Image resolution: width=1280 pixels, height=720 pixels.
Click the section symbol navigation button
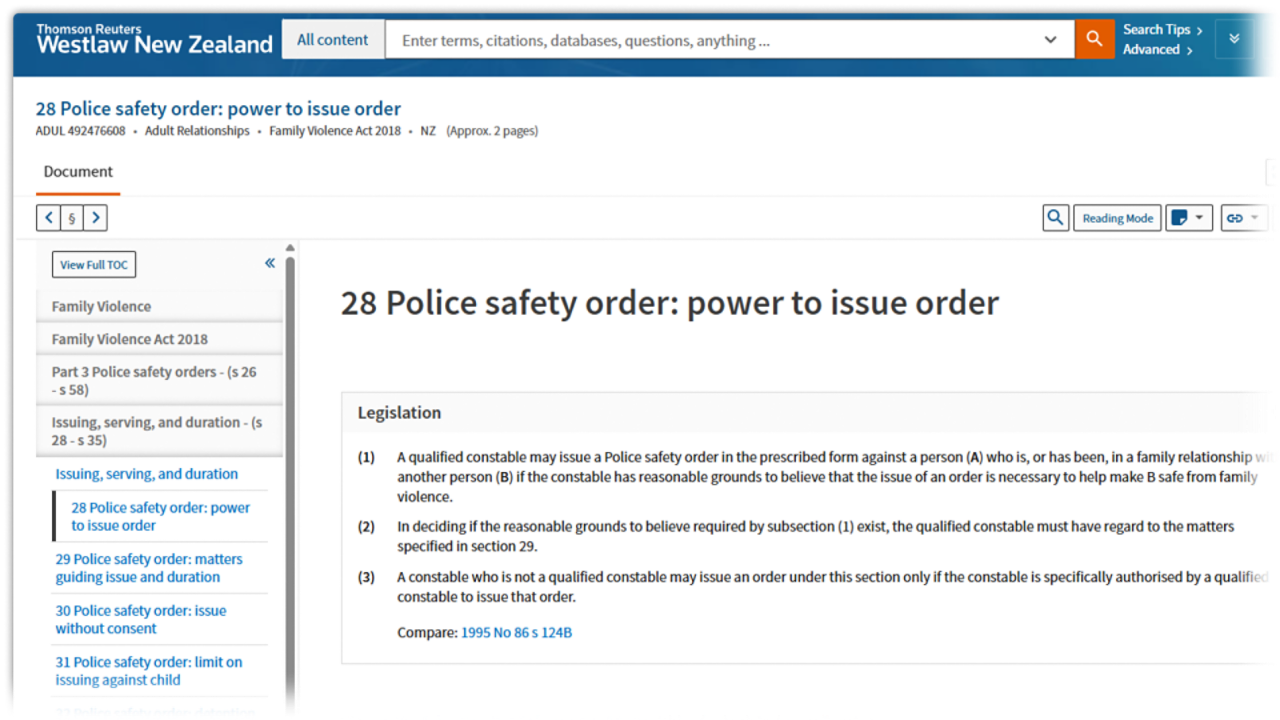coord(72,218)
